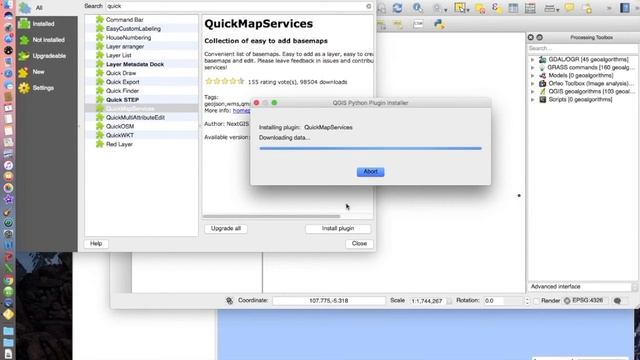Toggle the Render checkbox

536,301
